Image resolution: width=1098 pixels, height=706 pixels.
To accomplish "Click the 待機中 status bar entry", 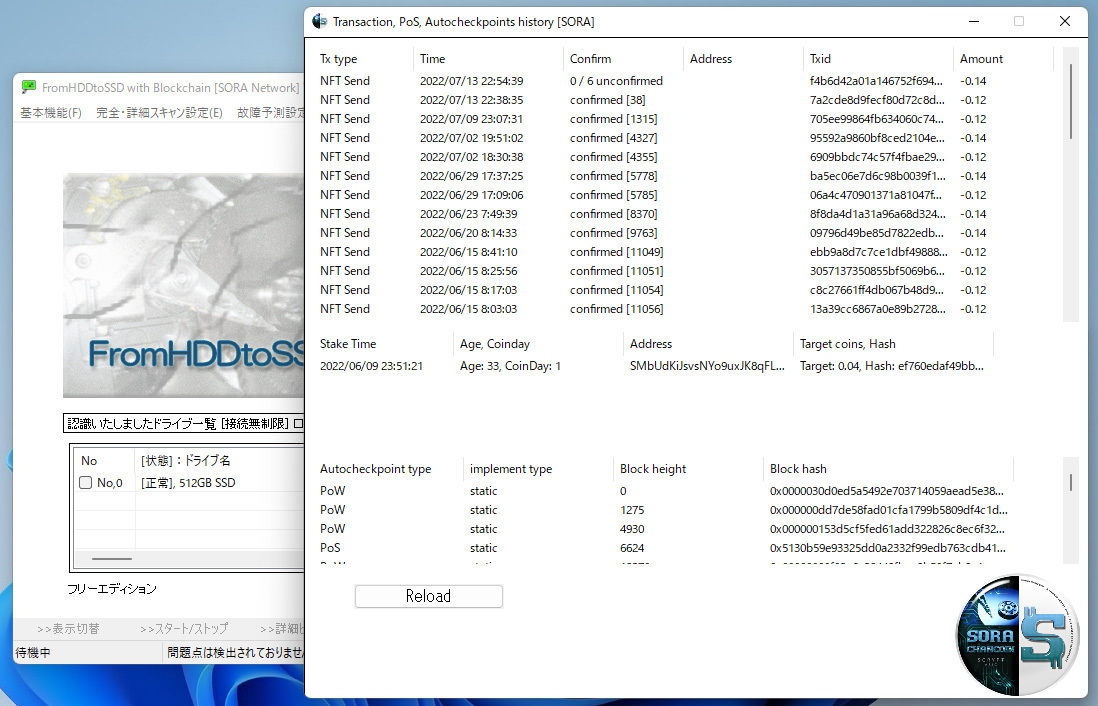I will (33, 653).
